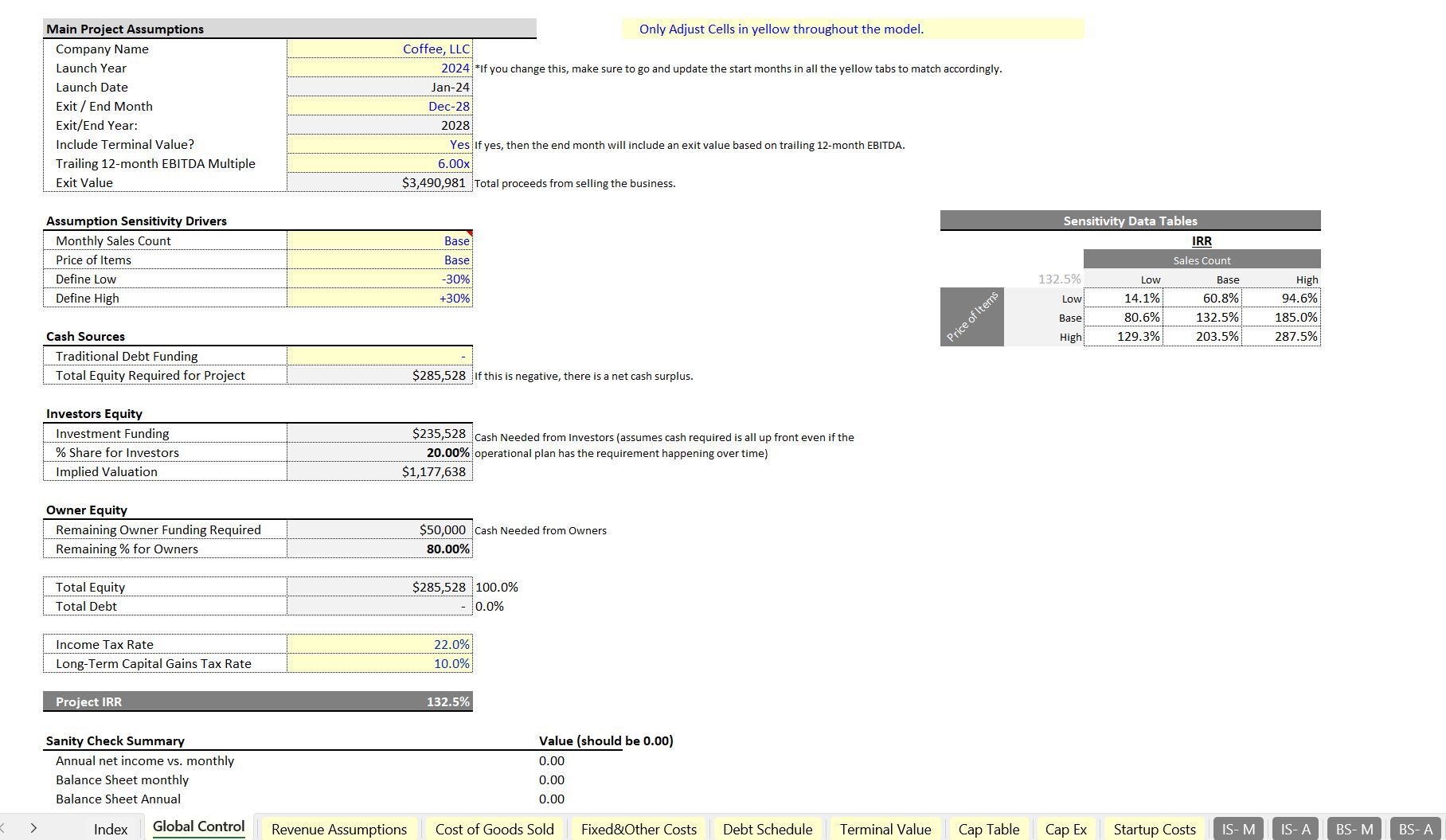Select Exit / End Month Dec-28 cell

point(379,106)
